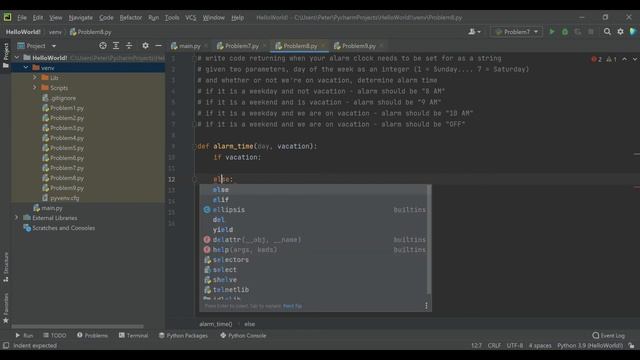The width and height of the screenshot is (640, 360).
Task: Click the CRLF line separator indicator
Action: [494, 346]
